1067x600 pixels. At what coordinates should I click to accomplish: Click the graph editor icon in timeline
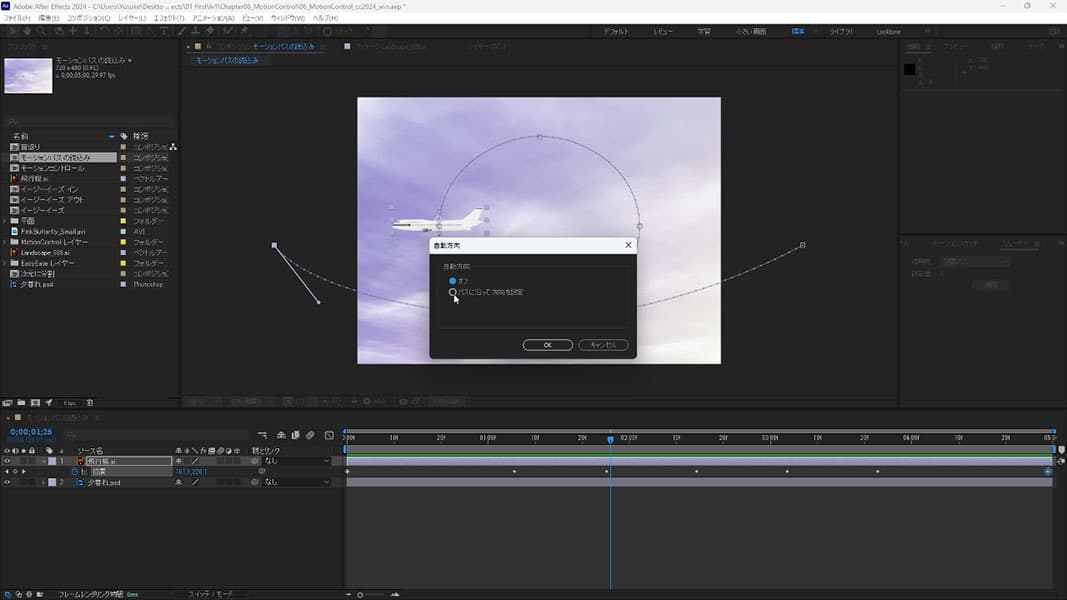(x=329, y=435)
